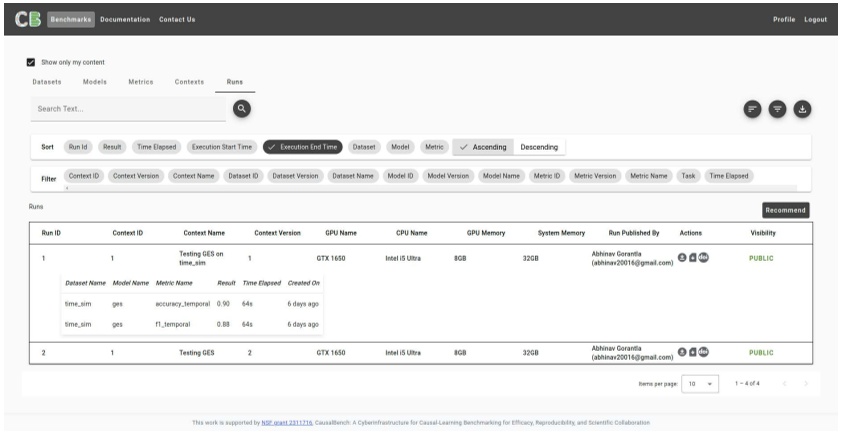Click the filter options round icon

pos(777,110)
